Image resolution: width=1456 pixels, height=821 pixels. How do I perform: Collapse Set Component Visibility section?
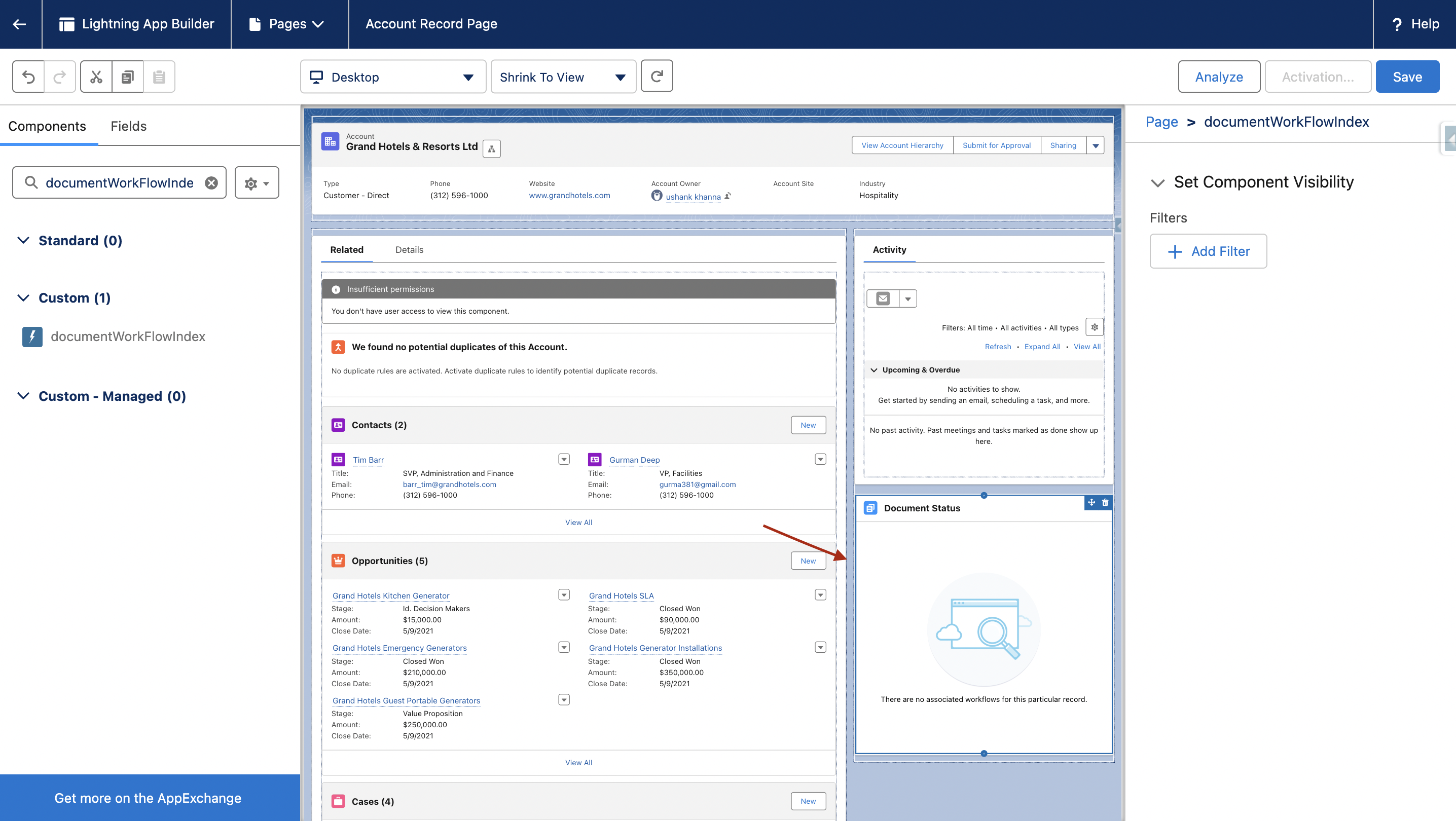coord(1157,182)
